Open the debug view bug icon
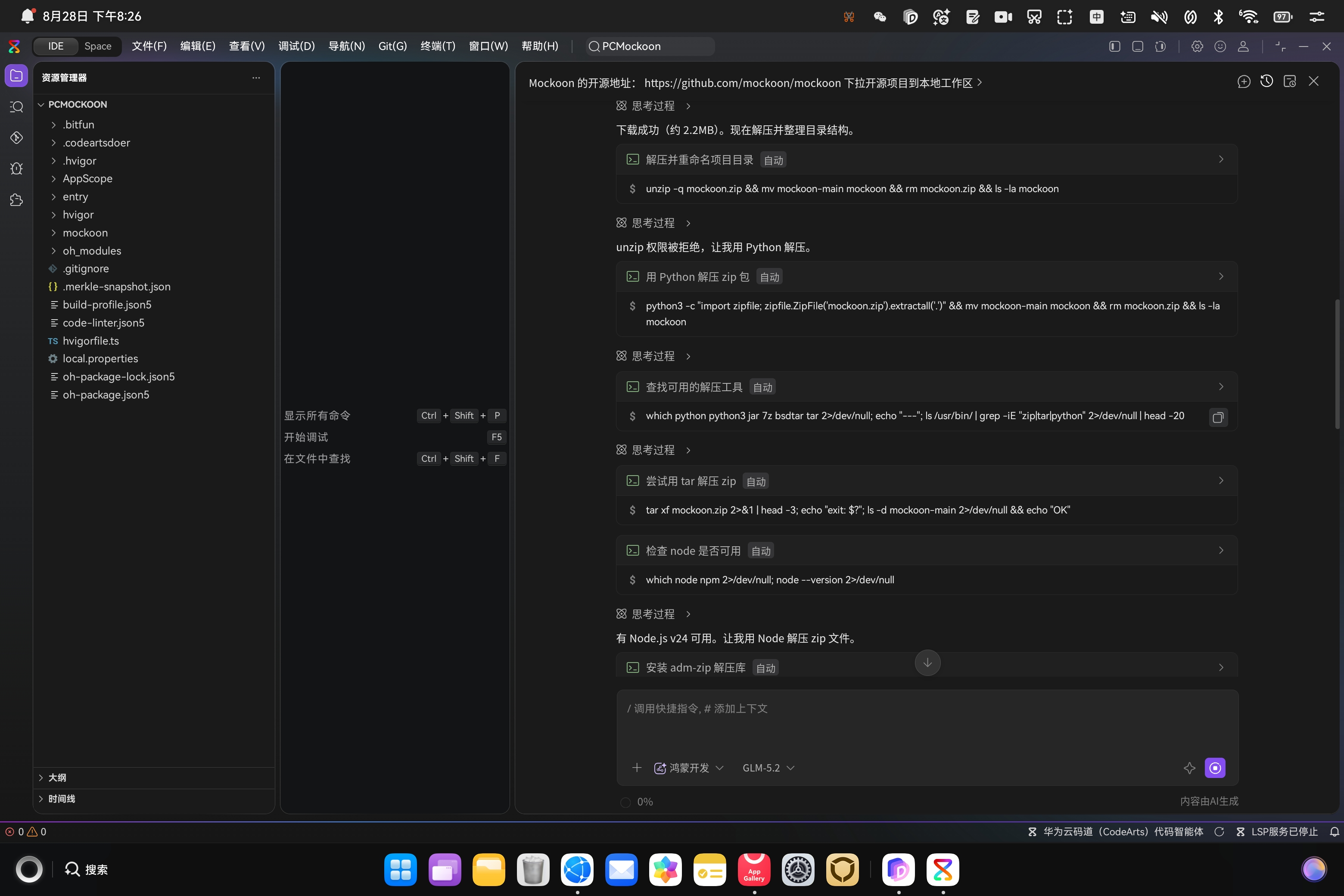This screenshot has width=1344, height=896. [x=16, y=168]
